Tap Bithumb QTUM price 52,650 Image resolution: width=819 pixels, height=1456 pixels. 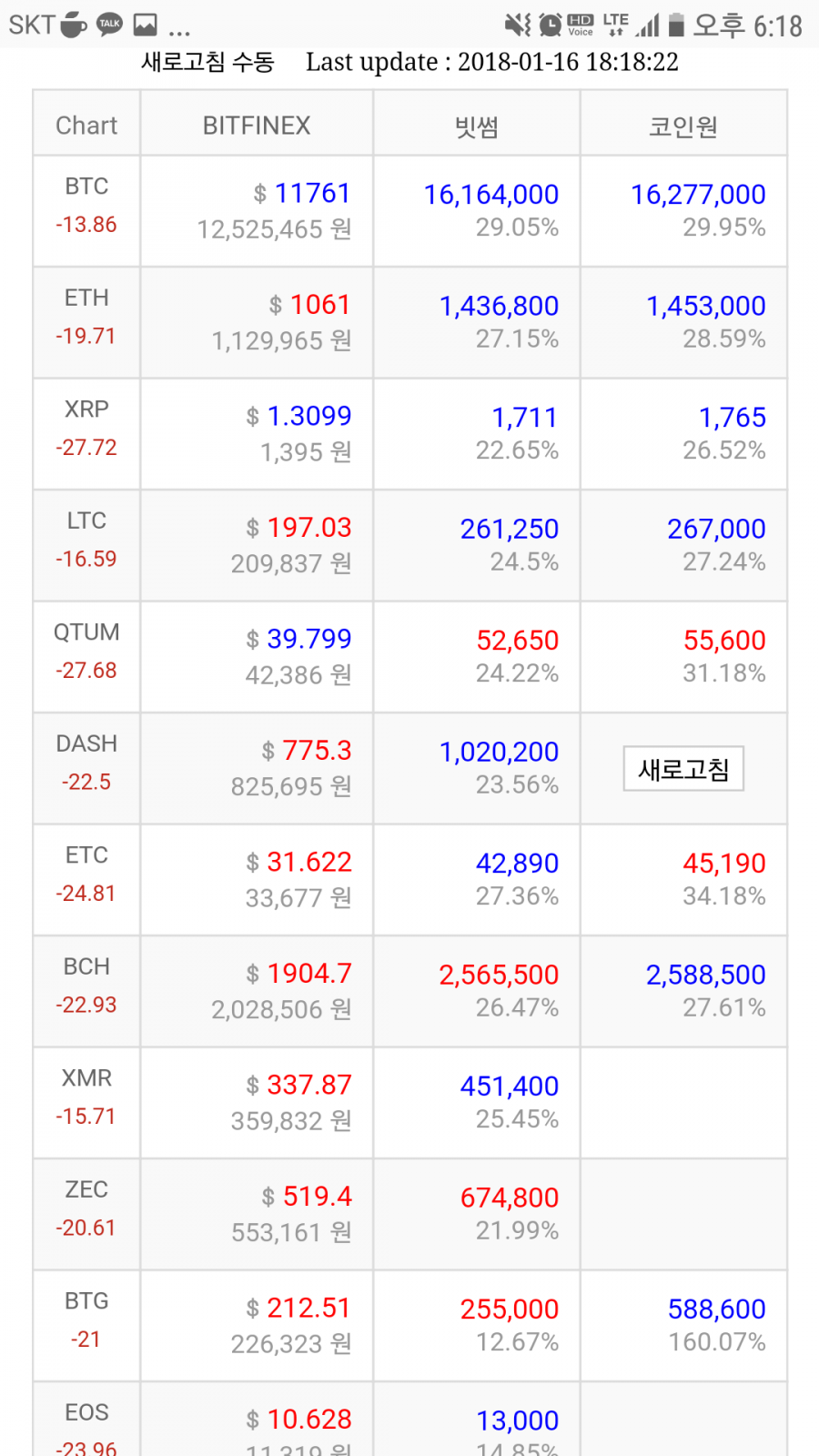518,640
